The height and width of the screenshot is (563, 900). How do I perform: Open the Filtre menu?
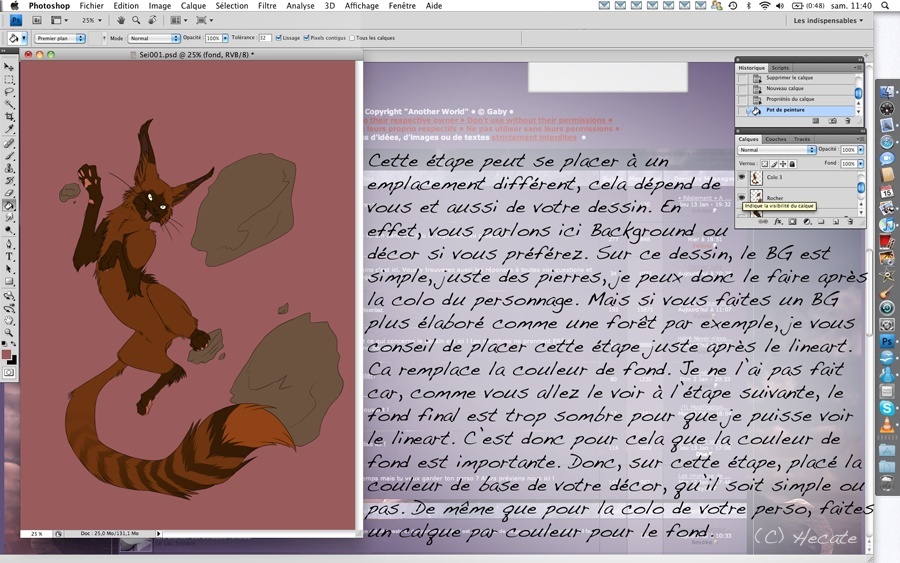pyautogui.click(x=267, y=6)
